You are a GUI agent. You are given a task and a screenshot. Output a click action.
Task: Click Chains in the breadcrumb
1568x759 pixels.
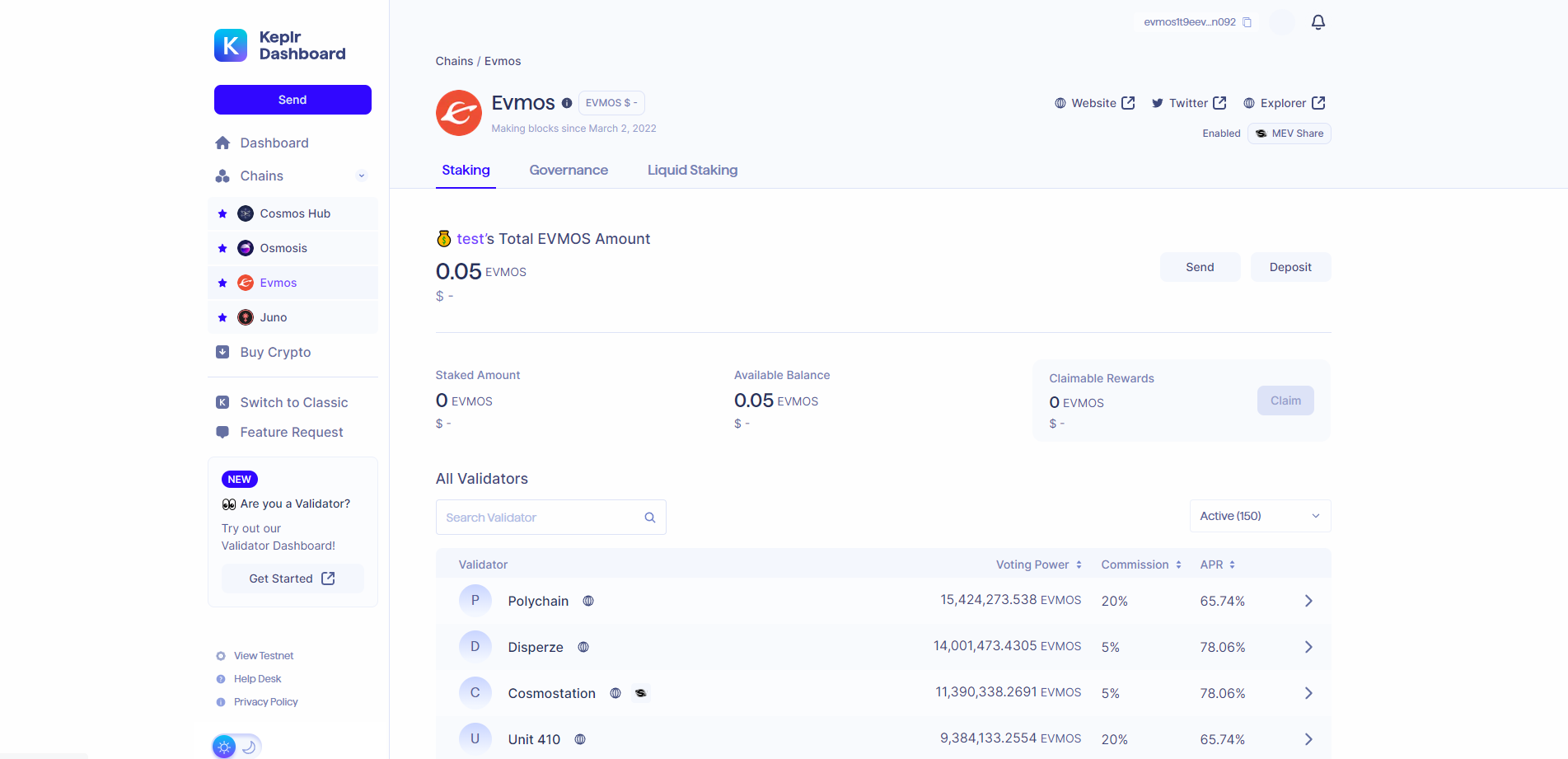coord(454,61)
